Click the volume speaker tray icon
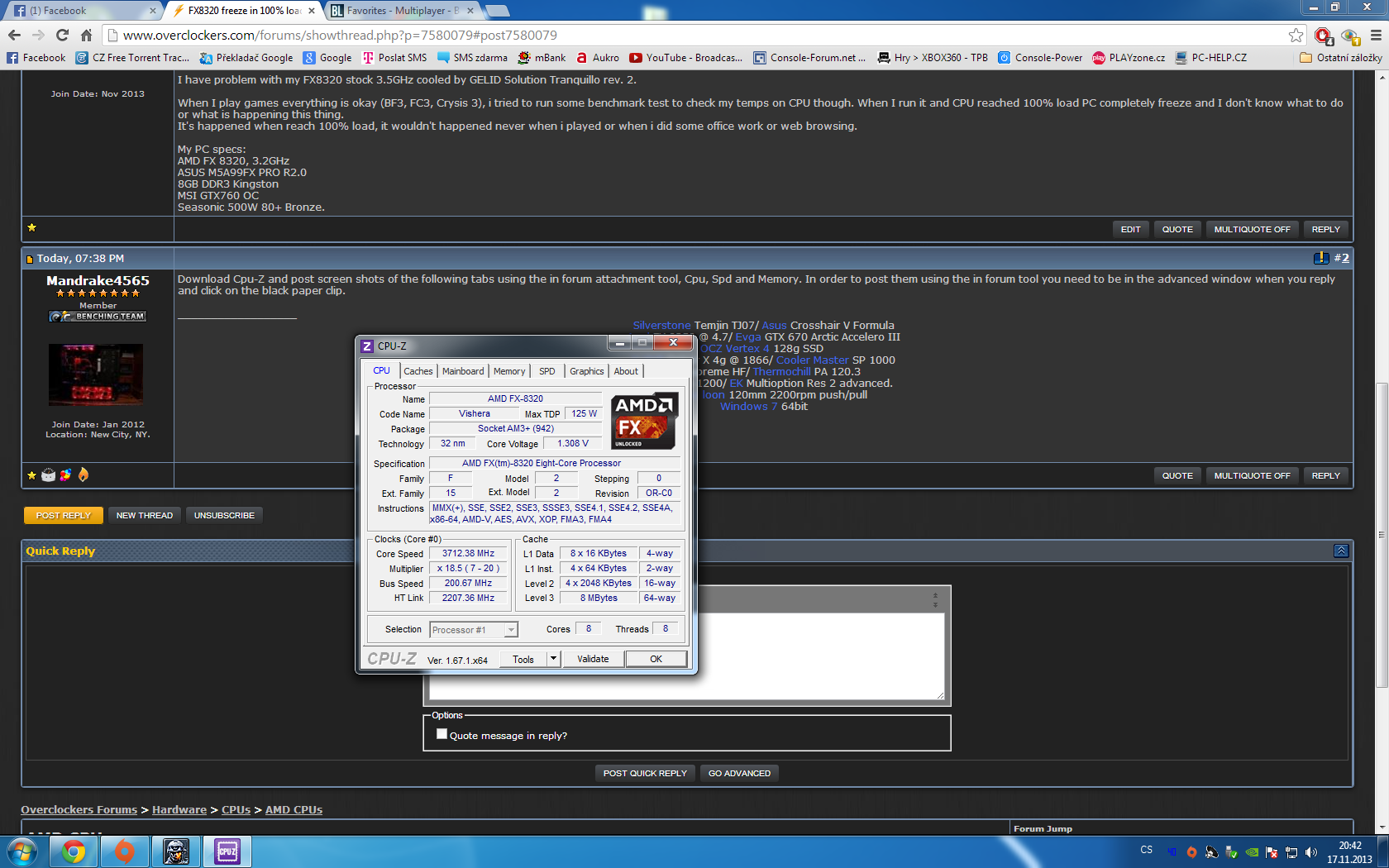Viewport: 1389px width, 868px height. [1310, 852]
